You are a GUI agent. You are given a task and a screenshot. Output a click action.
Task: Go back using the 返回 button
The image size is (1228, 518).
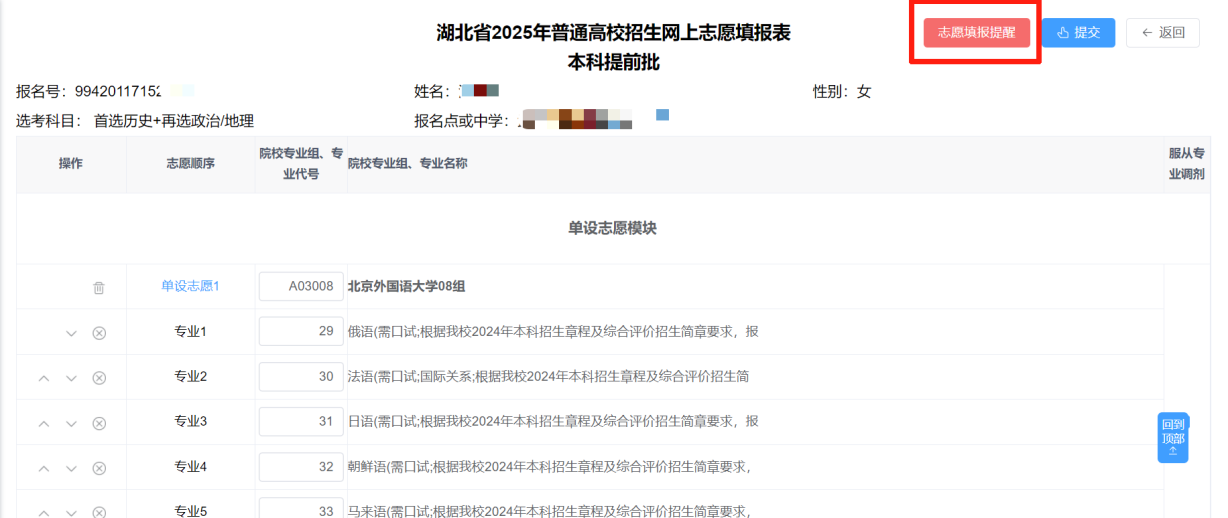[x=1163, y=32]
